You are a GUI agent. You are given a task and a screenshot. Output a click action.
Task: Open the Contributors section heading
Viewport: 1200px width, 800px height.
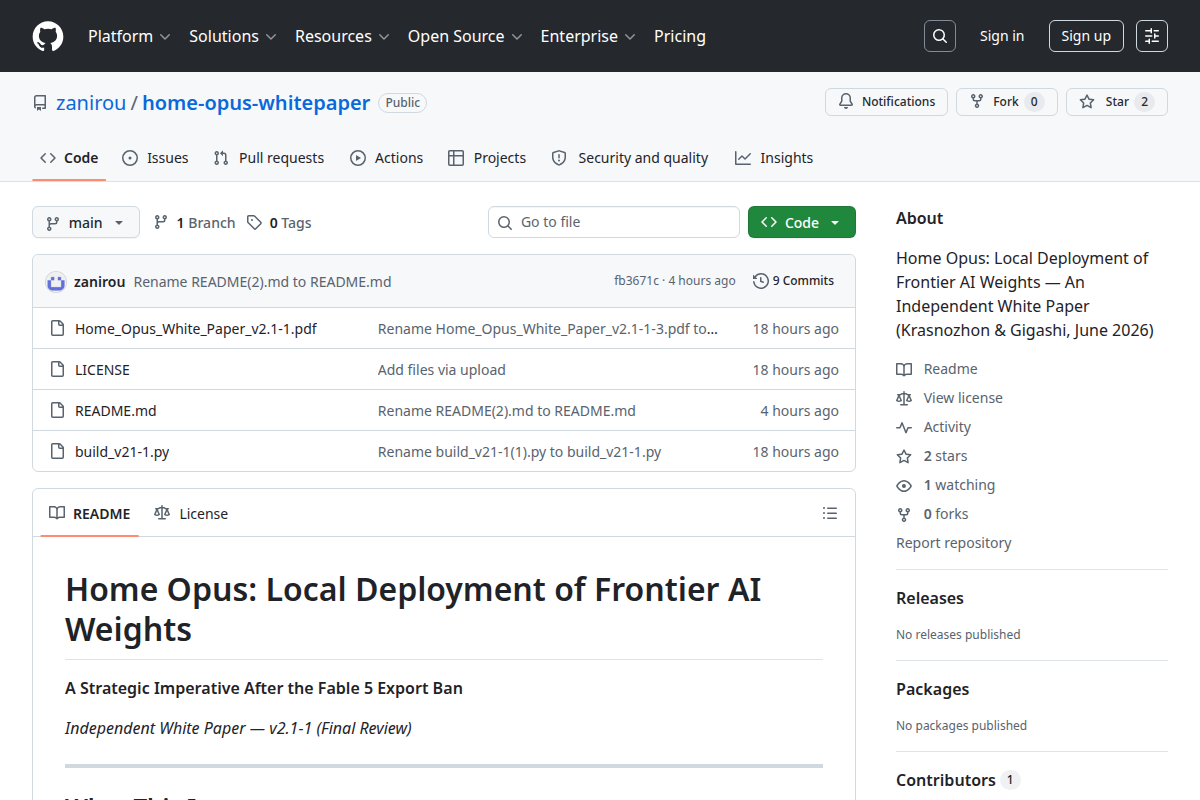(x=946, y=780)
